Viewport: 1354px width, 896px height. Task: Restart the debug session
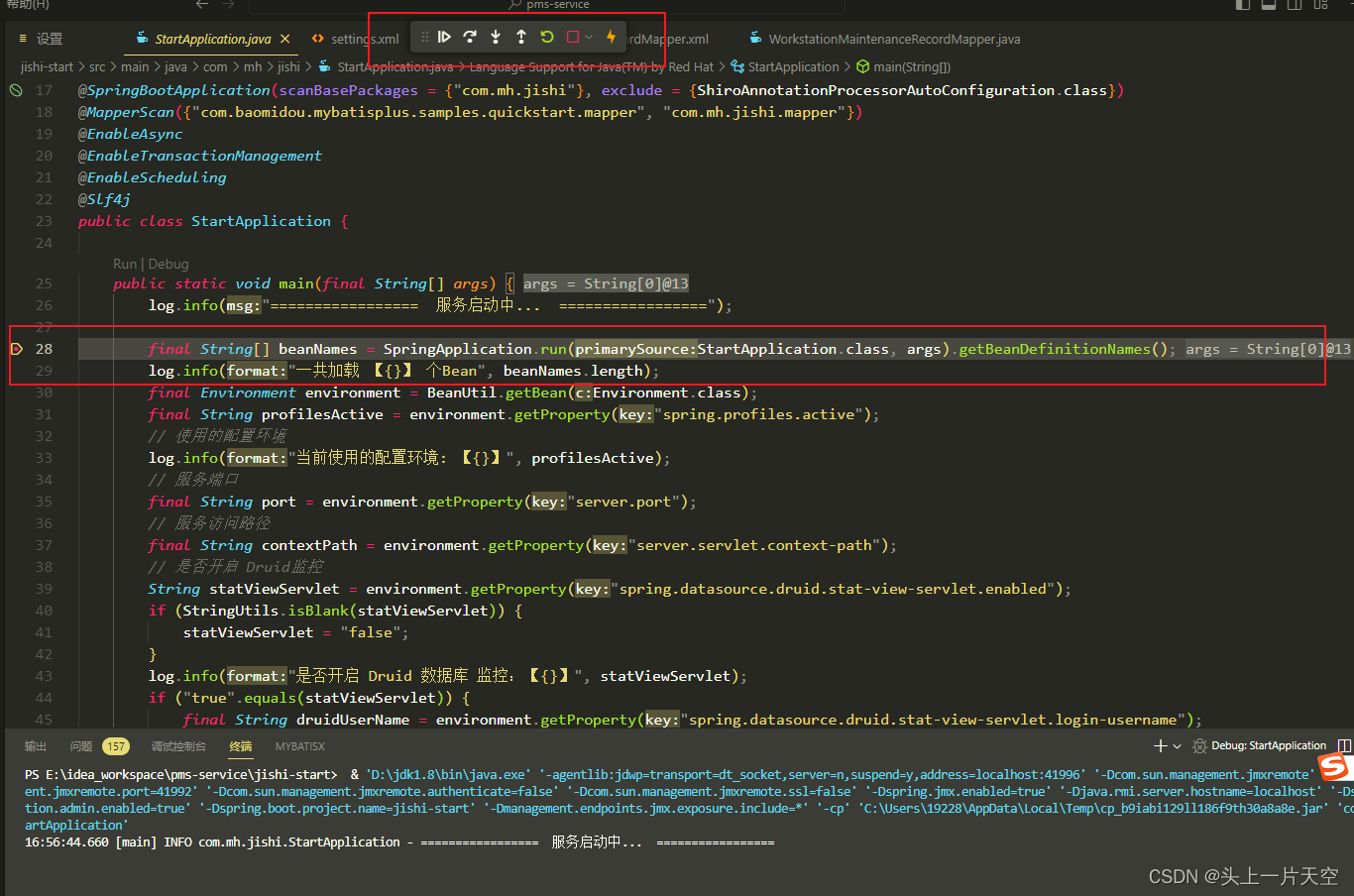click(547, 37)
